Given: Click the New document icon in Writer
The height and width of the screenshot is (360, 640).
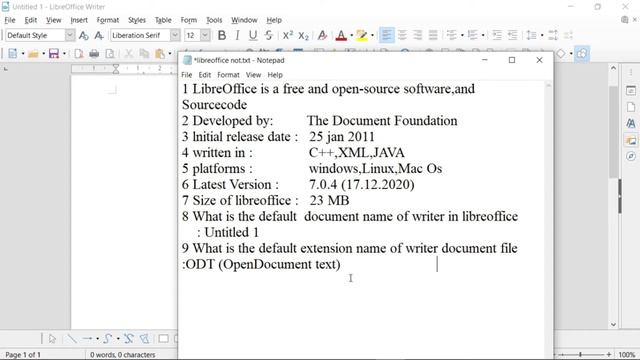Looking at the screenshot, I should coord(12,53).
